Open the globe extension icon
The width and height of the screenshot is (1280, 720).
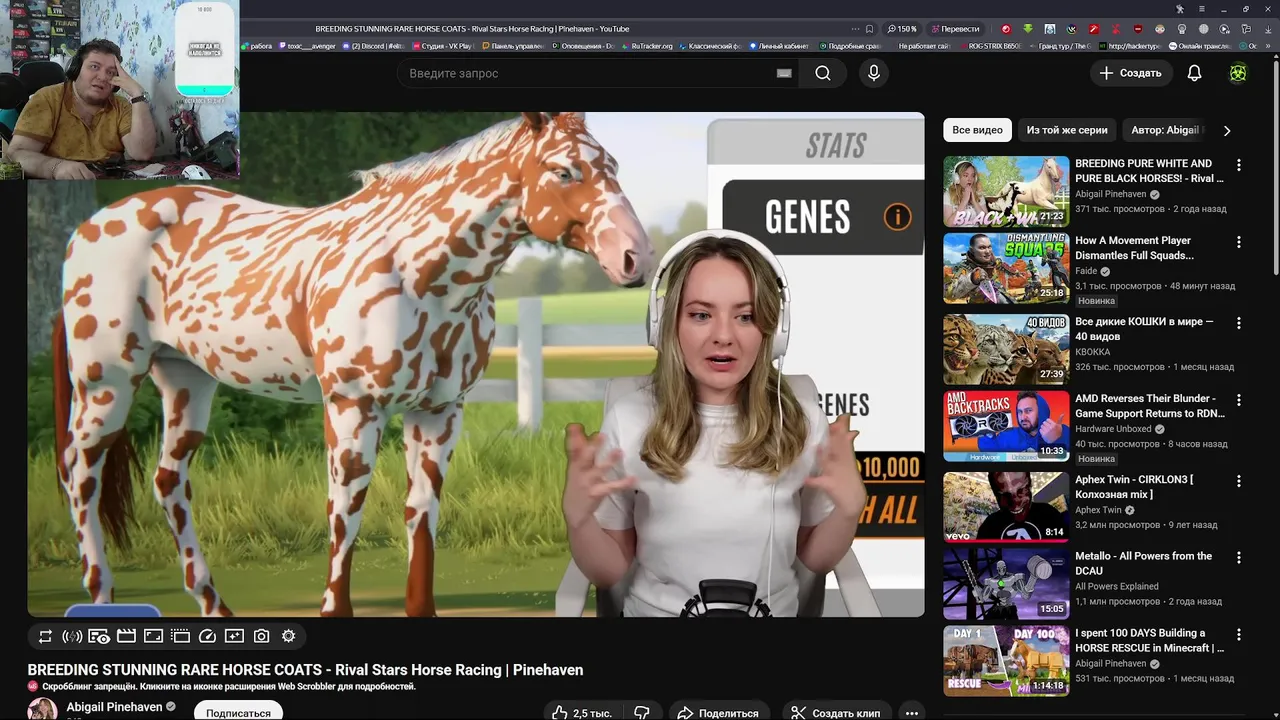pos(1204,29)
